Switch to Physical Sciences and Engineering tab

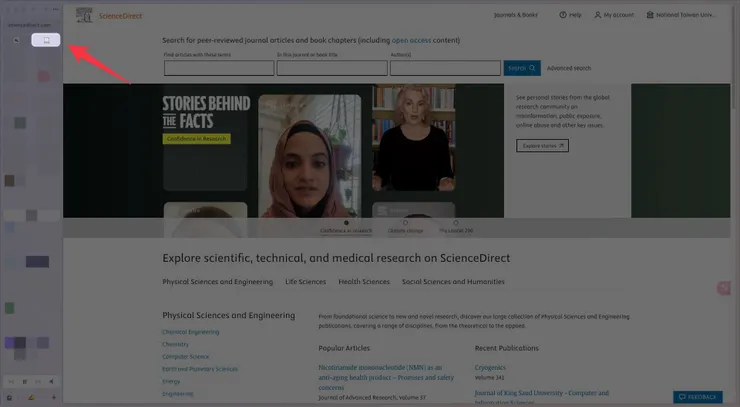tap(218, 282)
